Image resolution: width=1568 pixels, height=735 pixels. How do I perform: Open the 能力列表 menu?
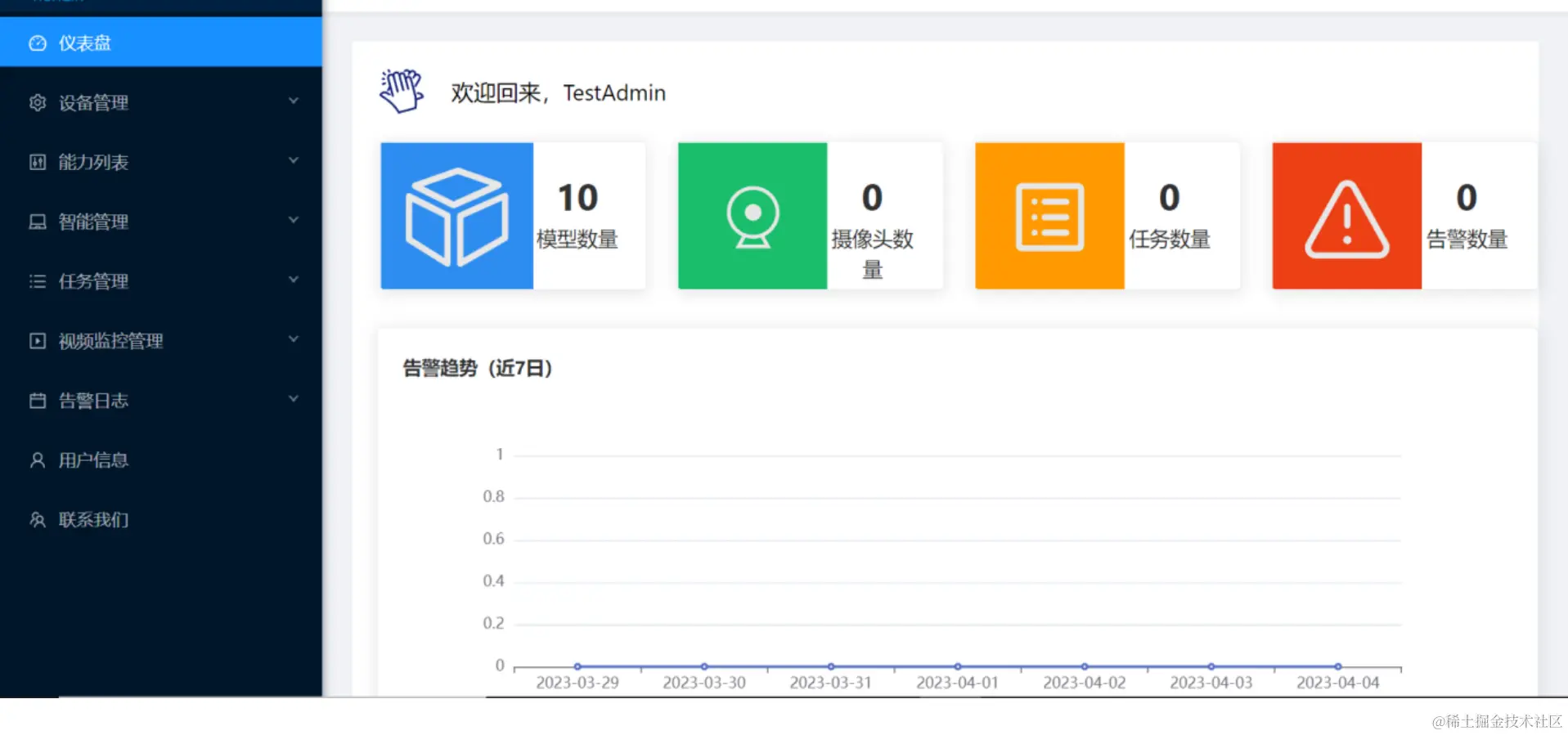coord(161,162)
